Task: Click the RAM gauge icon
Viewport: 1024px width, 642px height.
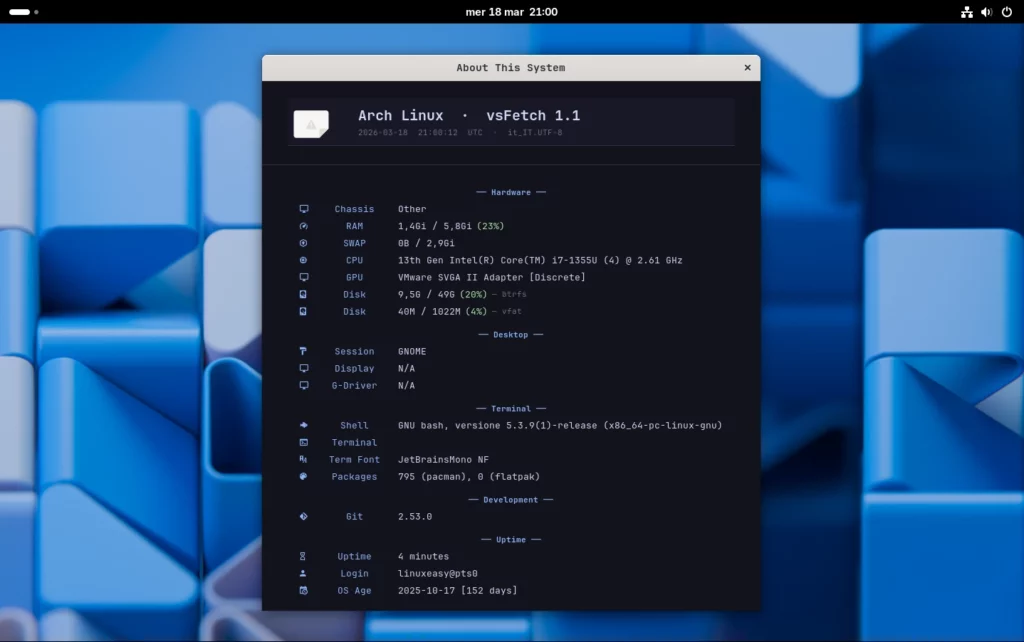Action: pos(304,226)
